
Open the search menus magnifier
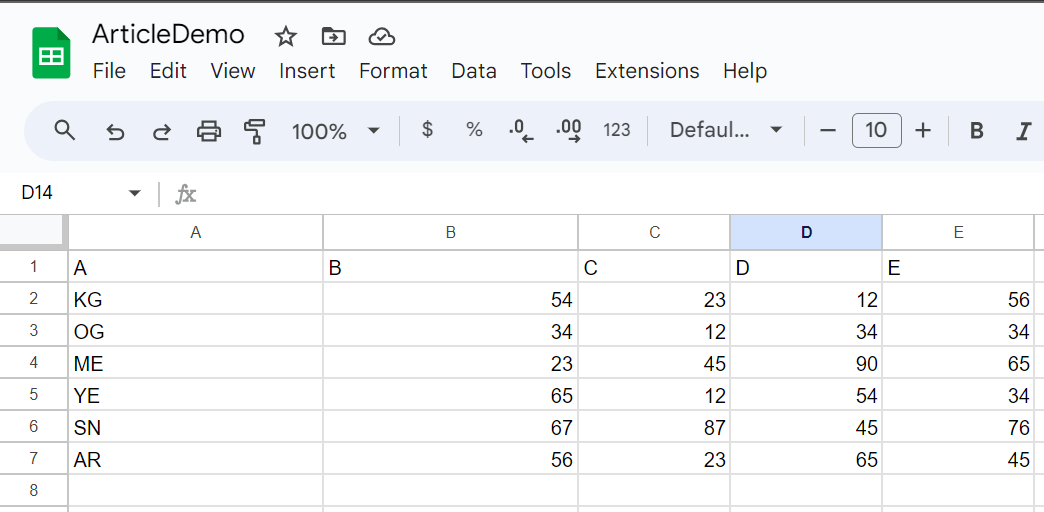tap(65, 130)
